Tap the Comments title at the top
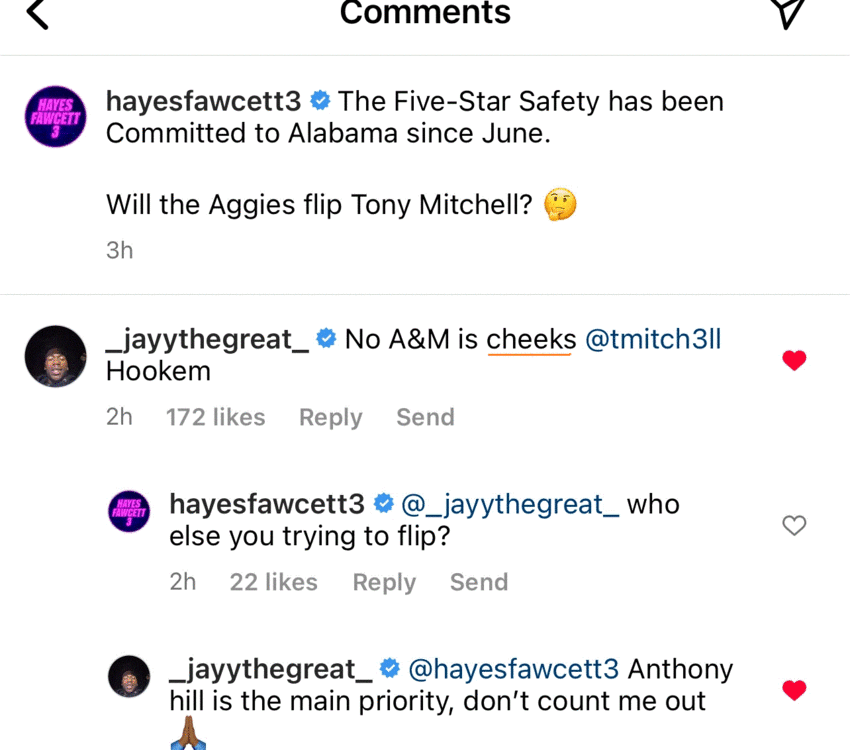This screenshot has width=850, height=750. pyautogui.click(x=424, y=14)
